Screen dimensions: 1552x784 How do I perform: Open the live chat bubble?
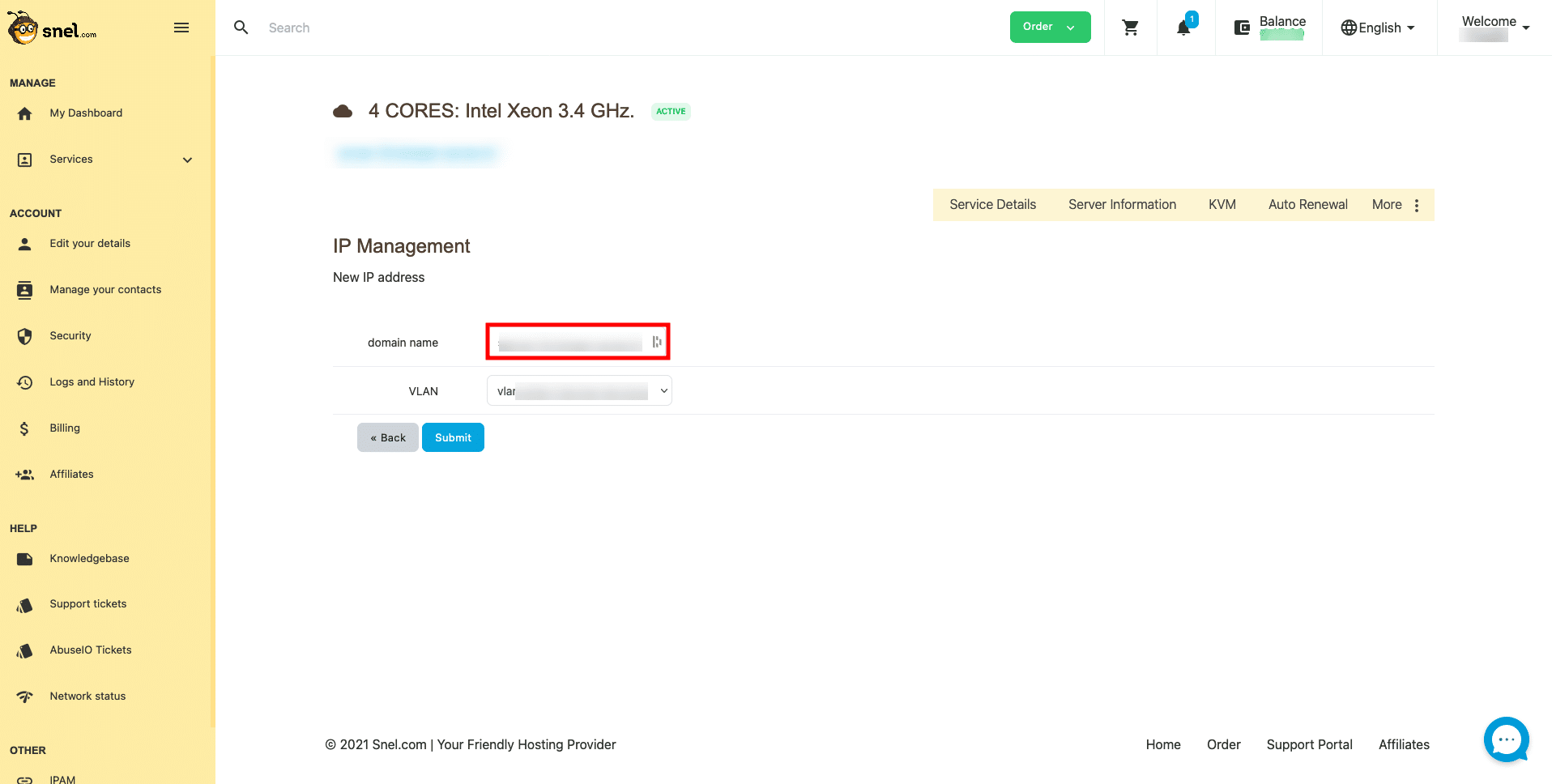(x=1506, y=739)
